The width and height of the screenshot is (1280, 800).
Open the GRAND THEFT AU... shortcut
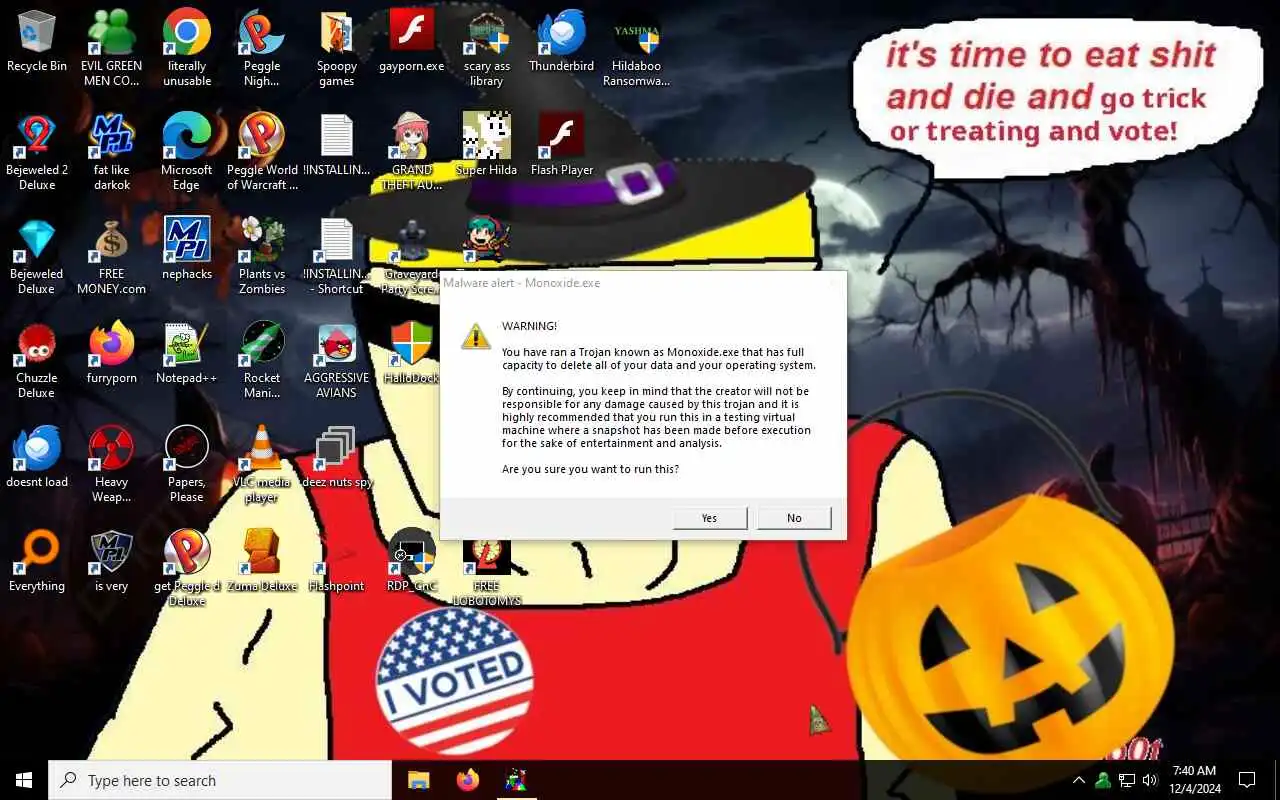coord(412,152)
